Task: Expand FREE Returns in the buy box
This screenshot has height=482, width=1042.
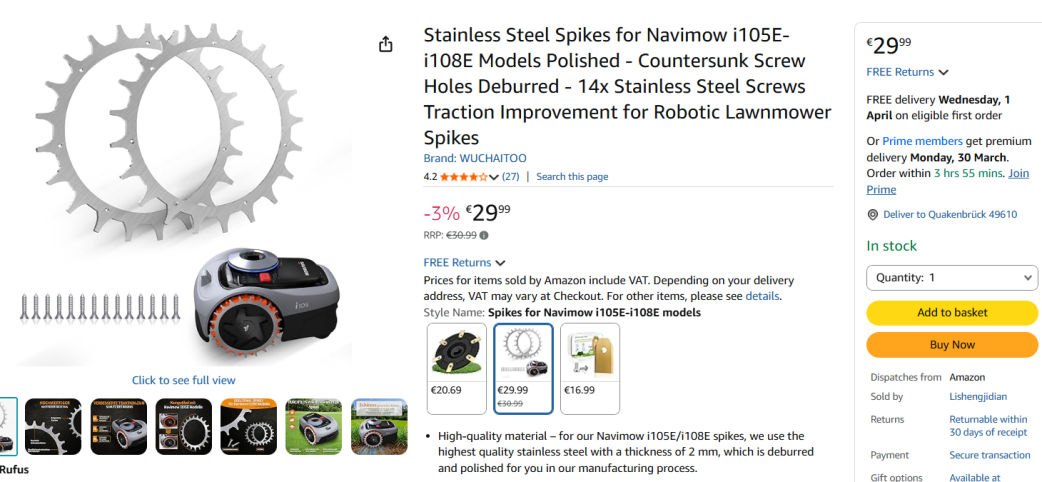Action: pos(907,72)
